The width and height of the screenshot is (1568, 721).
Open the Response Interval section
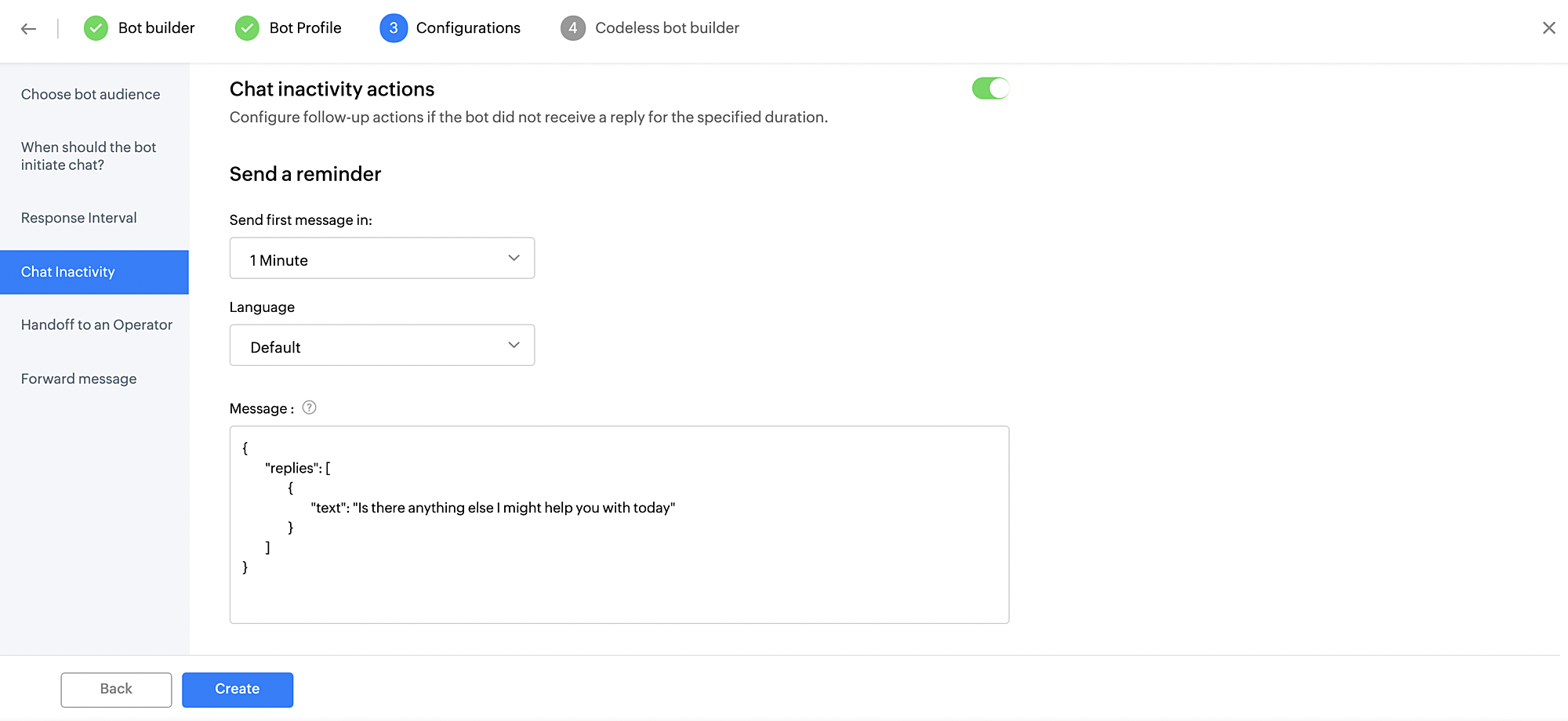click(x=79, y=218)
